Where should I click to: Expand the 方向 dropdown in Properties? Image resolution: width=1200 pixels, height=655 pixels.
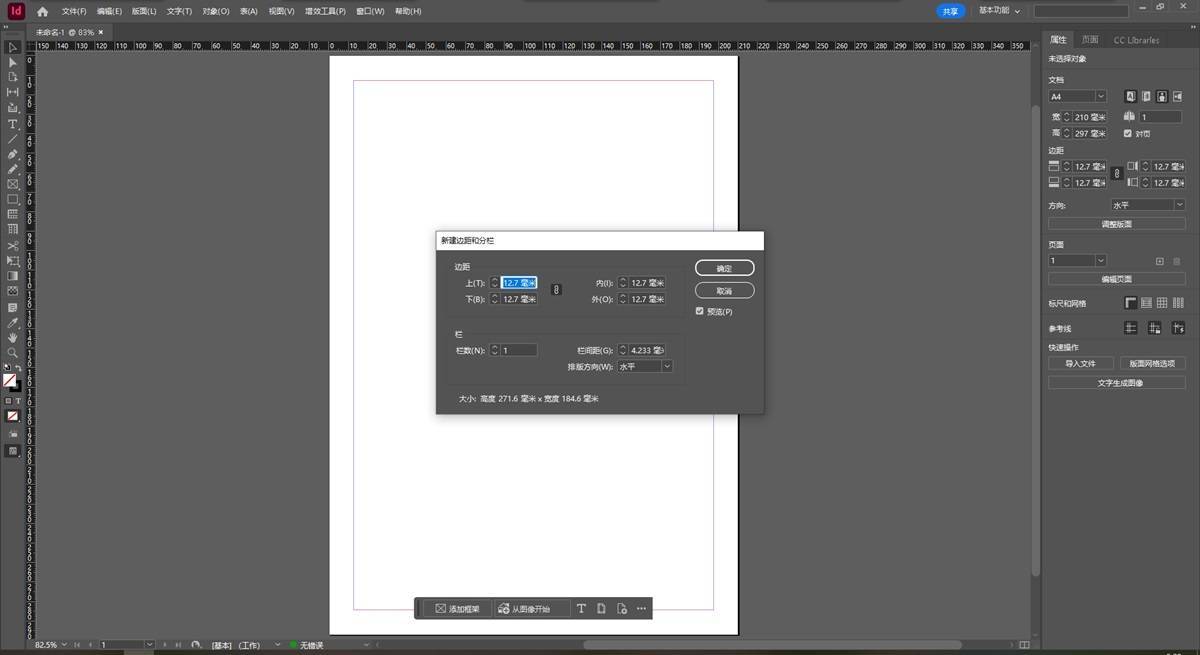pyautogui.click(x=1147, y=205)
